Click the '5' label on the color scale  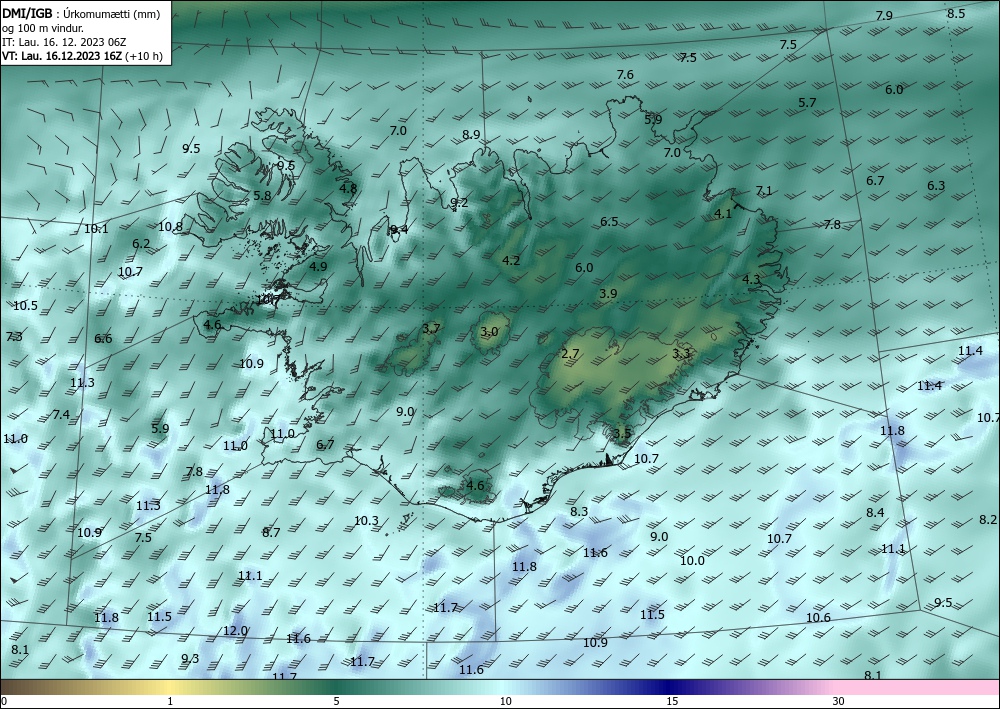pos(336,702)
